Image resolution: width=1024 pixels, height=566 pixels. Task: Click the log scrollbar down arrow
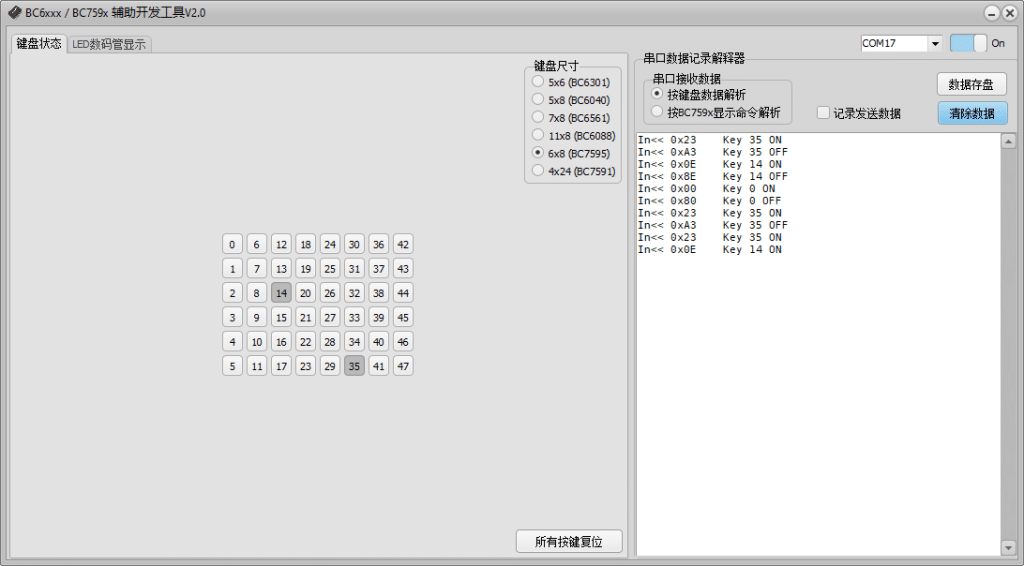point(1008,548)
